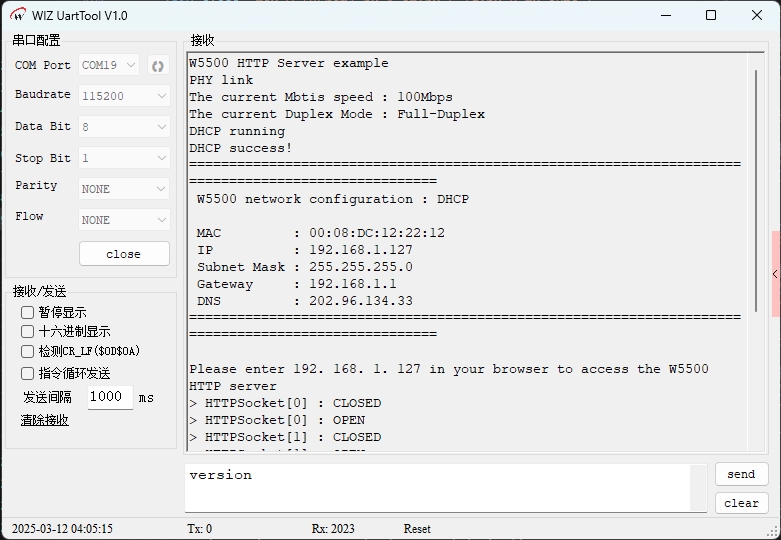The width and height of the screenshot is (781, 540).
Task: Click the send interval field showing 1000
Action: (x=109, y=397)
